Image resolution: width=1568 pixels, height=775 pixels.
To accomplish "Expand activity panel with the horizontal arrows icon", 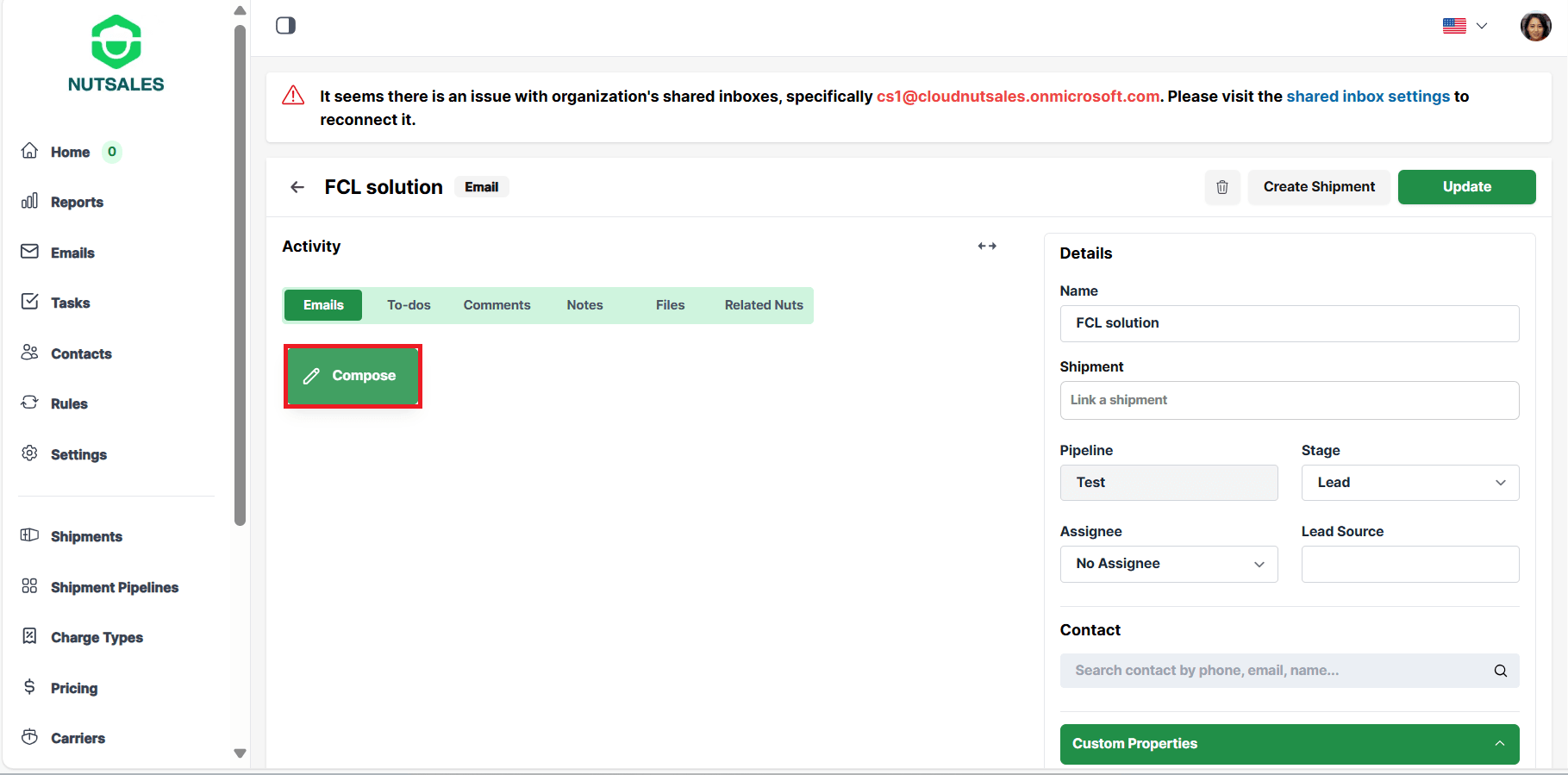I will (x=987, y=247).
